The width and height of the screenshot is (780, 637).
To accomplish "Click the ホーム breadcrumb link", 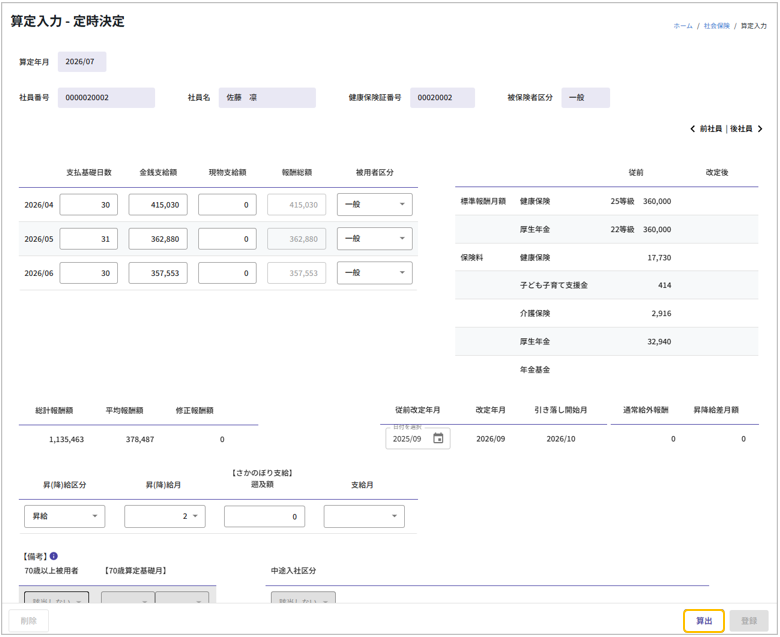I will pos(682,26).
